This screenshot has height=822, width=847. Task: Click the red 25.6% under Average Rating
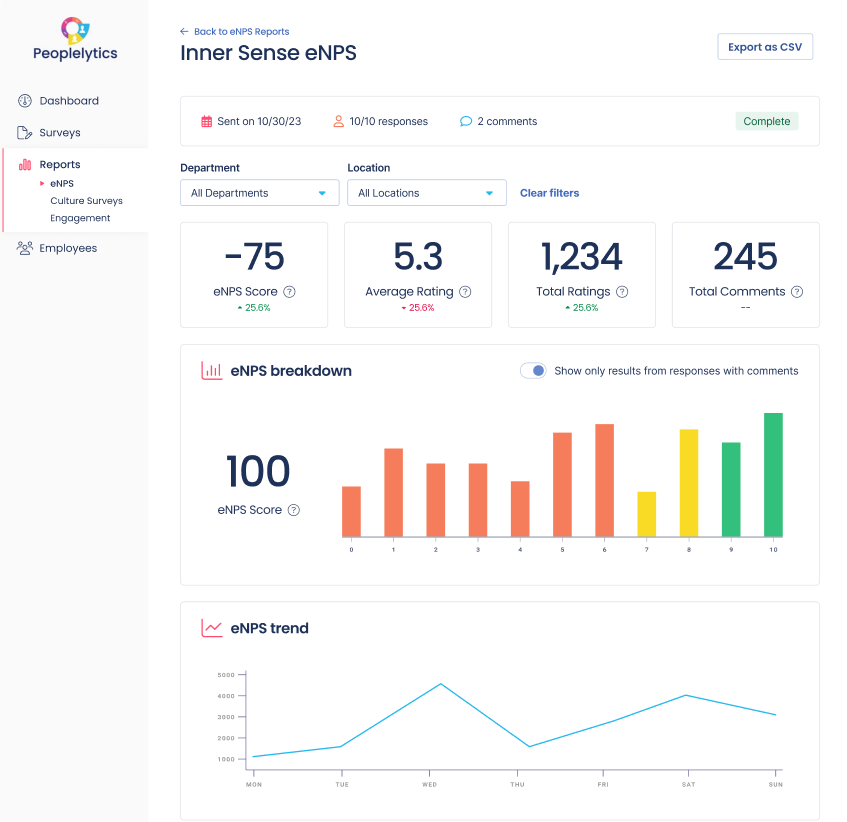click(x=421, y=308)
